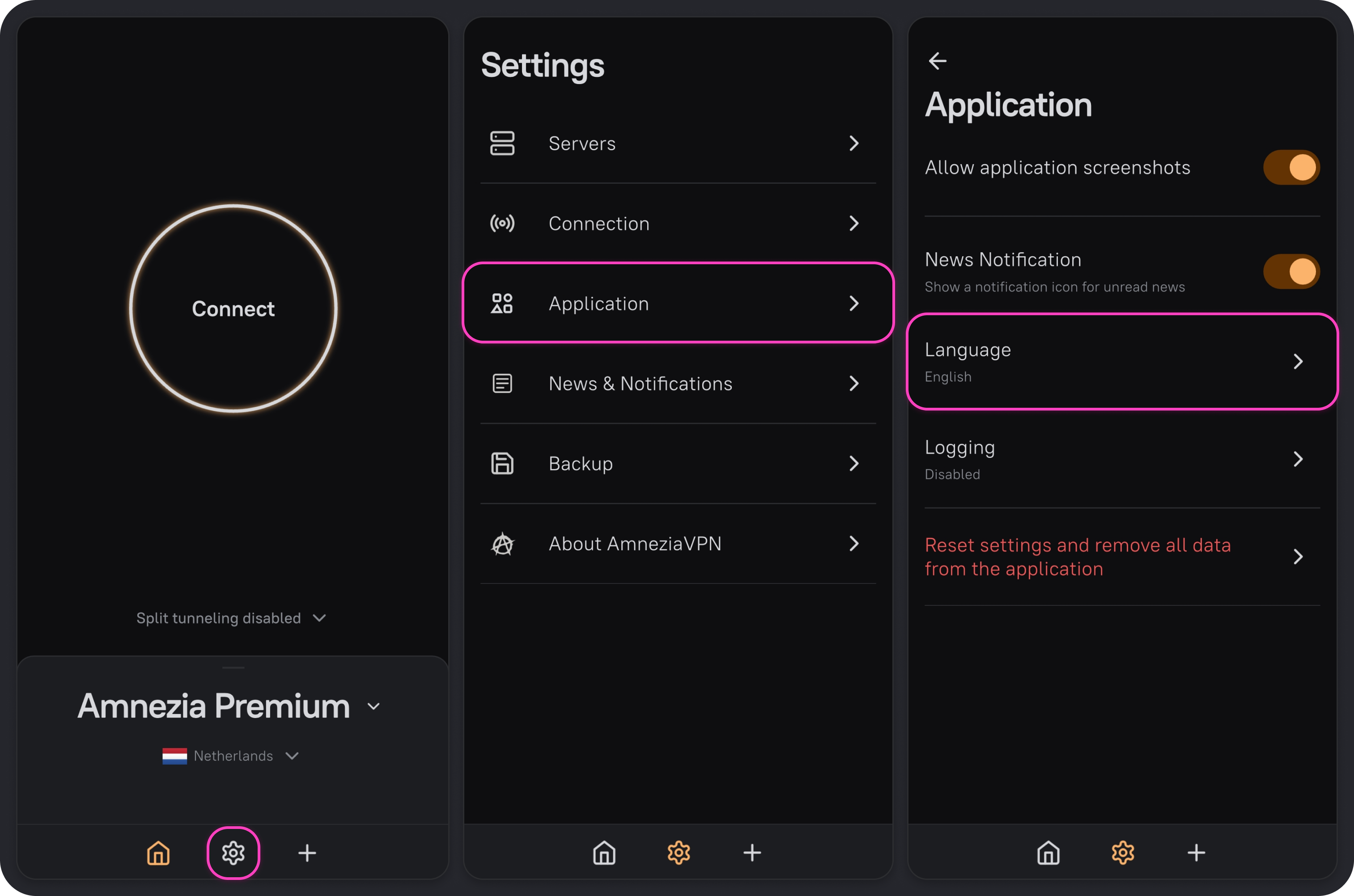Open the Connection settings entry
Viewport: 1354px width, 896px height.
tap(678, 224)
